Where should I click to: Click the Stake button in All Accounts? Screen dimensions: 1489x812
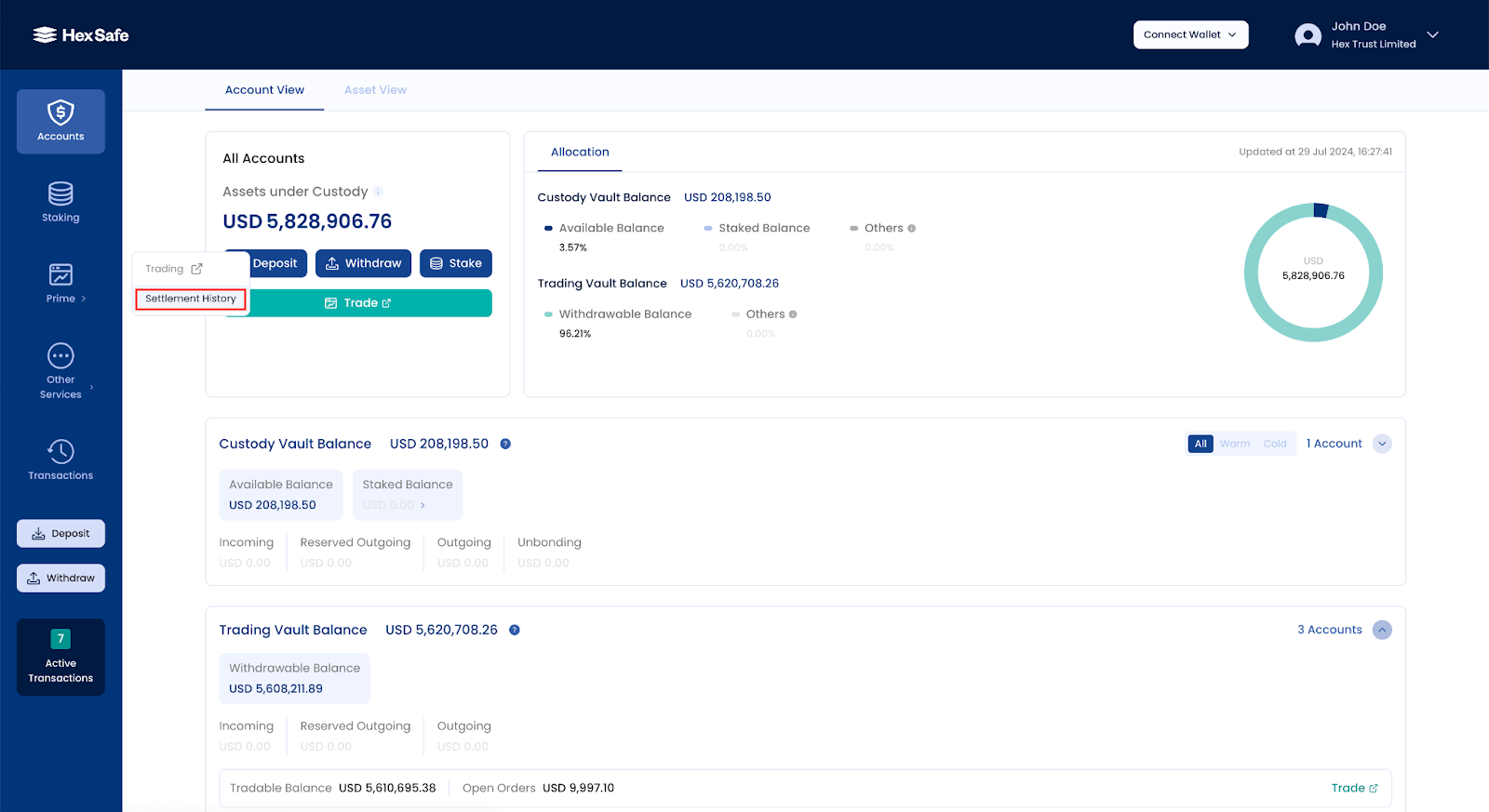pyautogui.click(x=456, y=263)
